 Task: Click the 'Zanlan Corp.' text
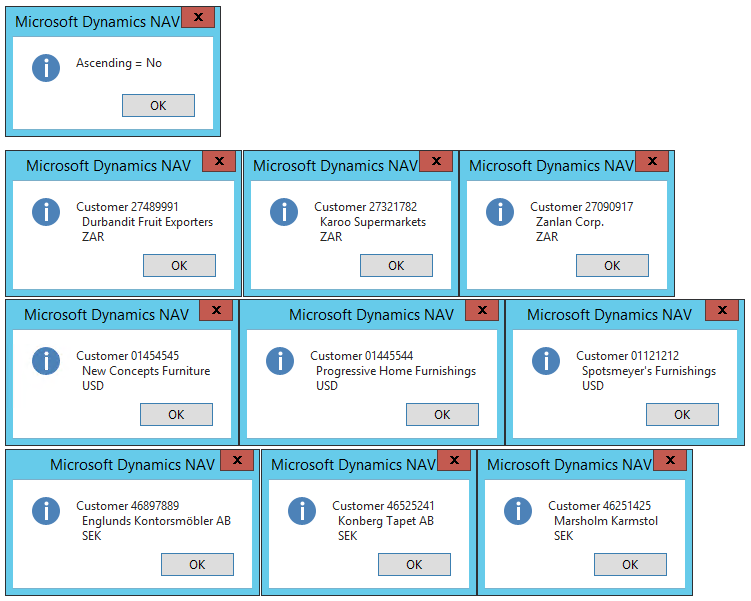[x=570, y=222]
